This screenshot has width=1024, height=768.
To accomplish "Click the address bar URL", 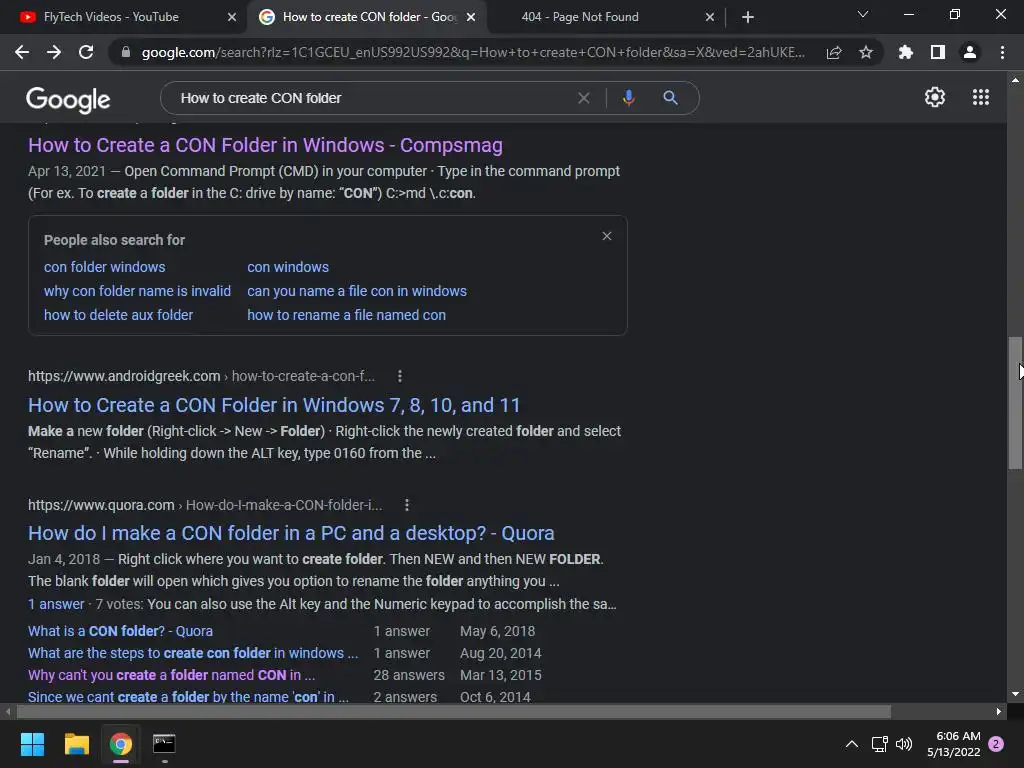I will tap(473, 52).
